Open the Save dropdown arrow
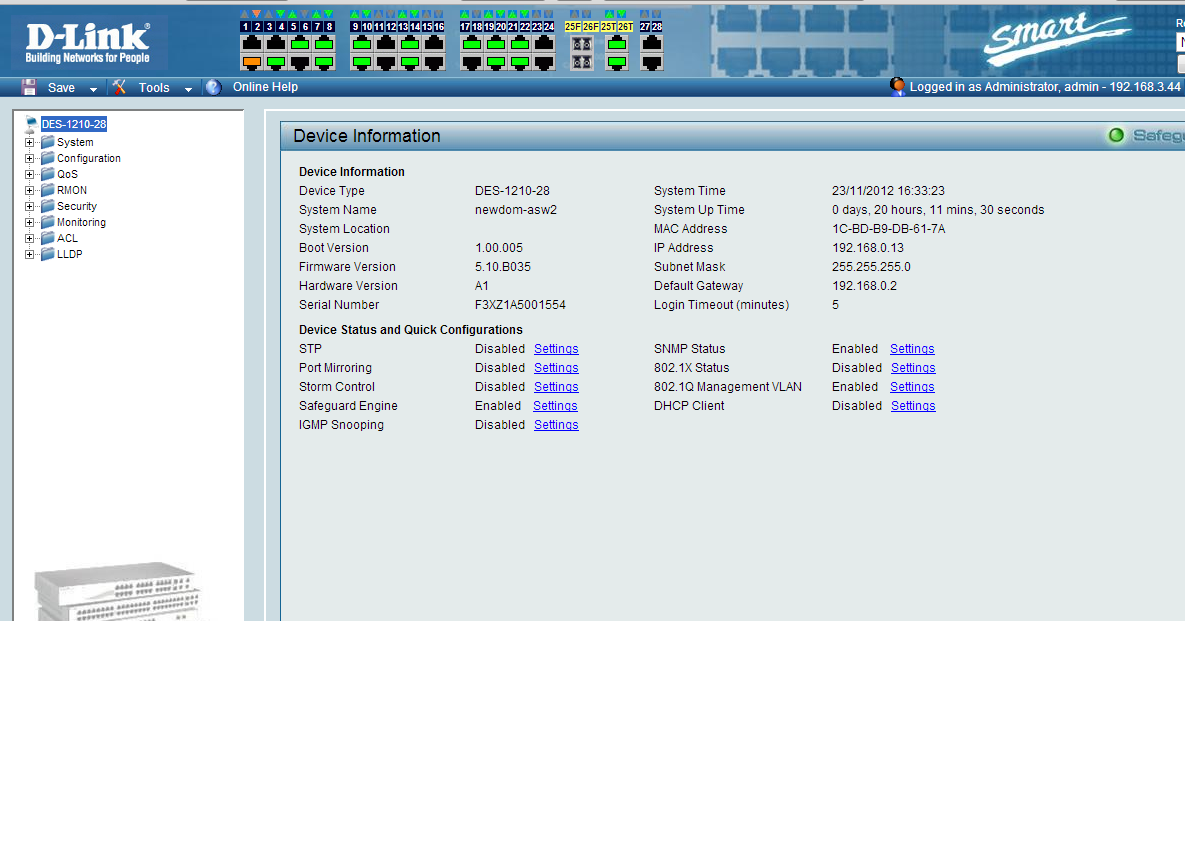 [x=93, y=89]
